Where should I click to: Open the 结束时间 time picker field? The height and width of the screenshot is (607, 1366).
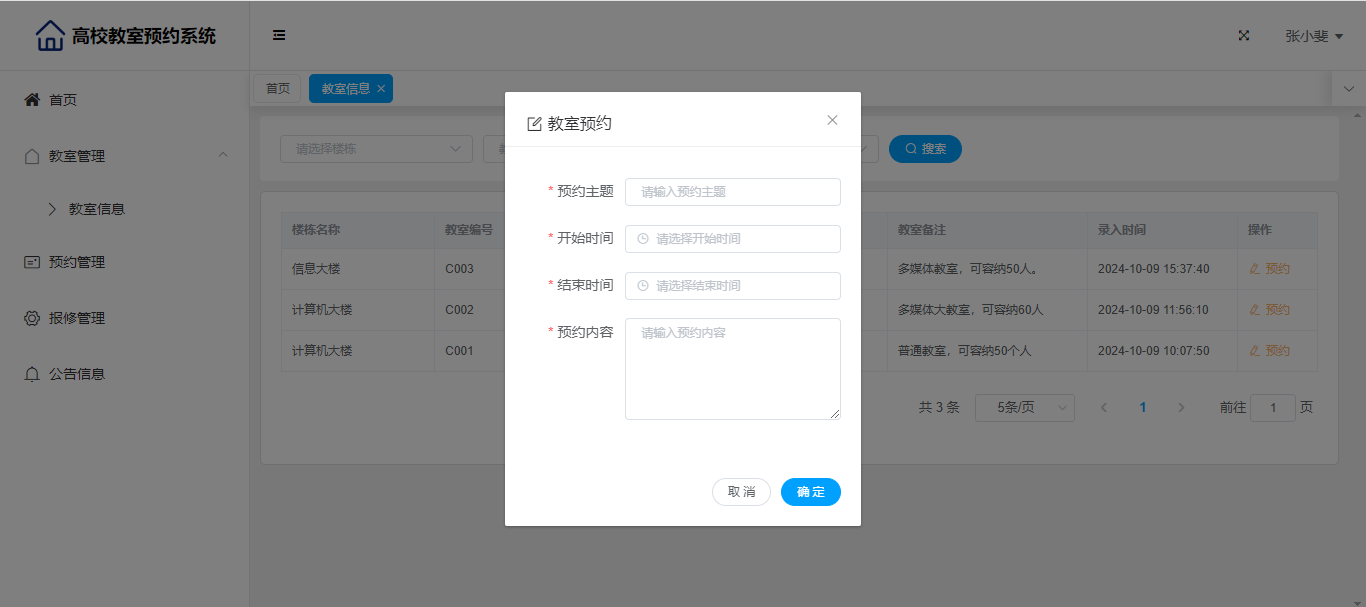pos(733,286)
